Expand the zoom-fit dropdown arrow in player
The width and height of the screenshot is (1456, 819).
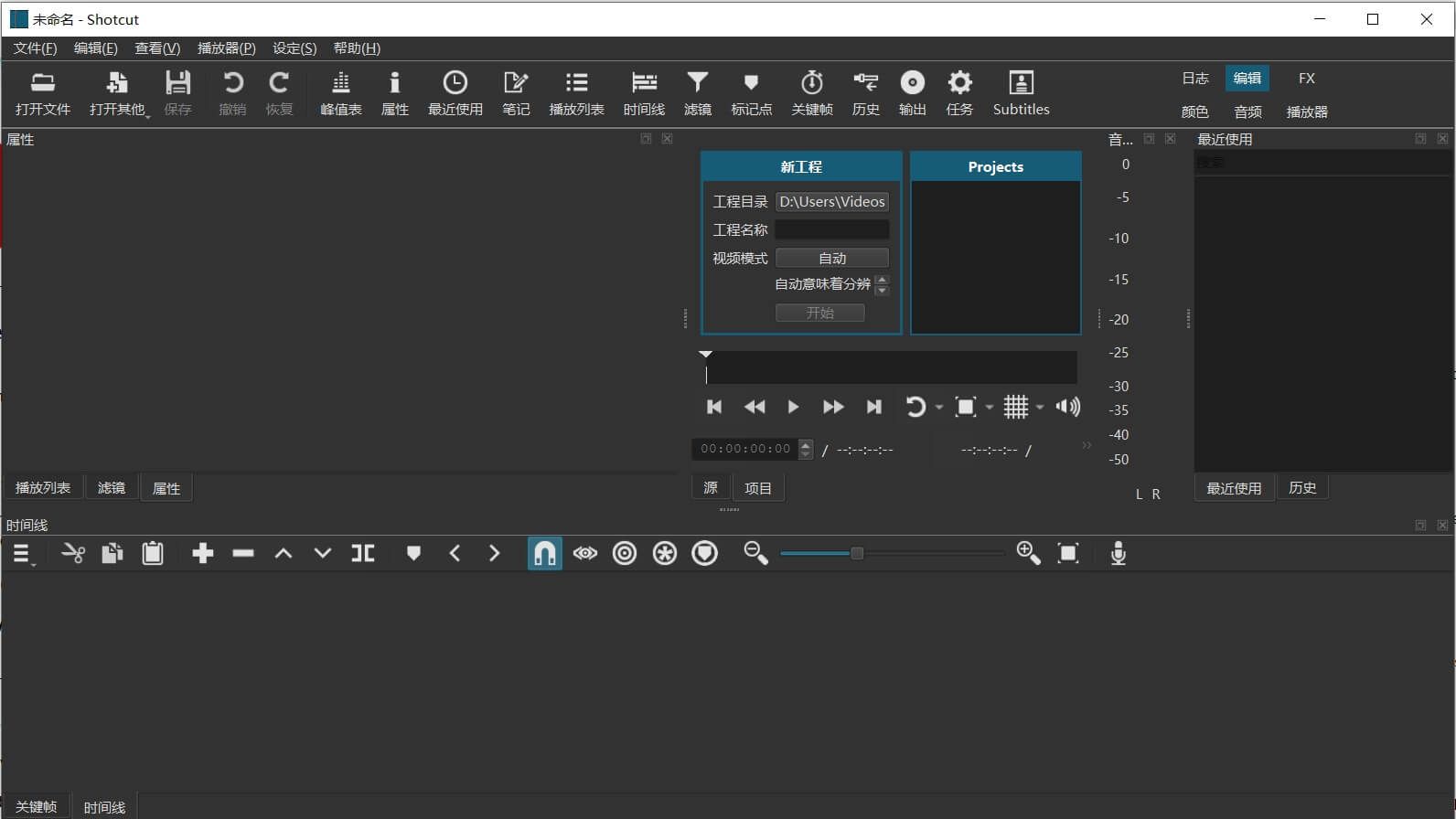[x=990, y=407]
